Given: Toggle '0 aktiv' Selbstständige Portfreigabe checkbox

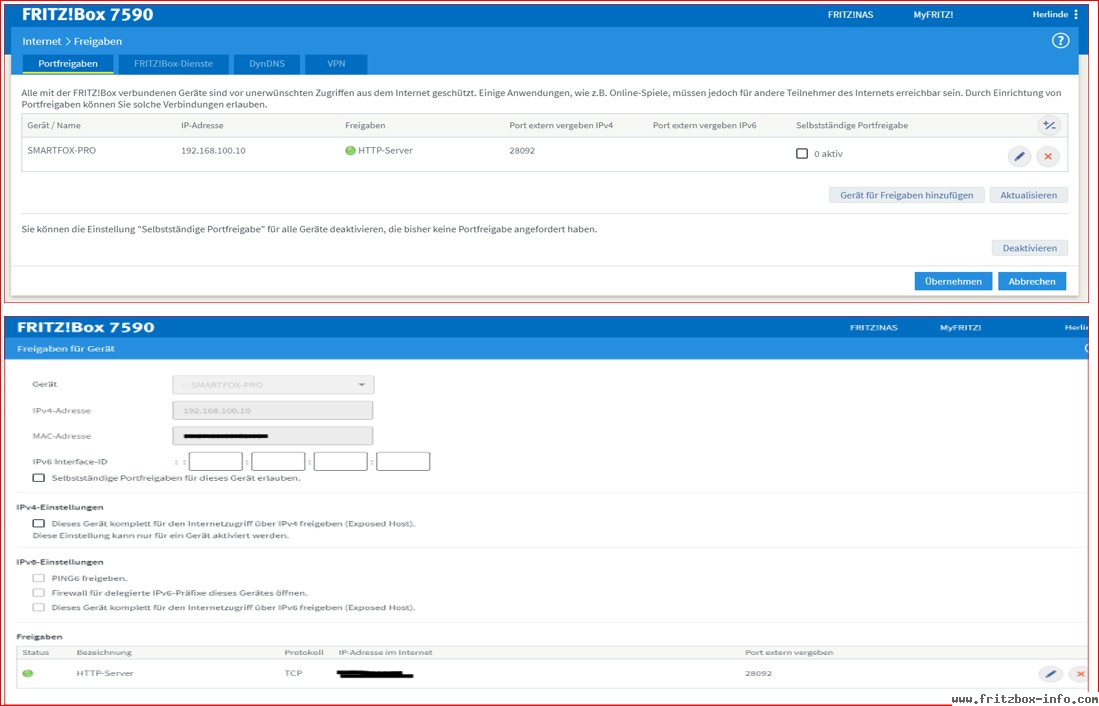Looking at the screenshot, I should click(802, 153).
